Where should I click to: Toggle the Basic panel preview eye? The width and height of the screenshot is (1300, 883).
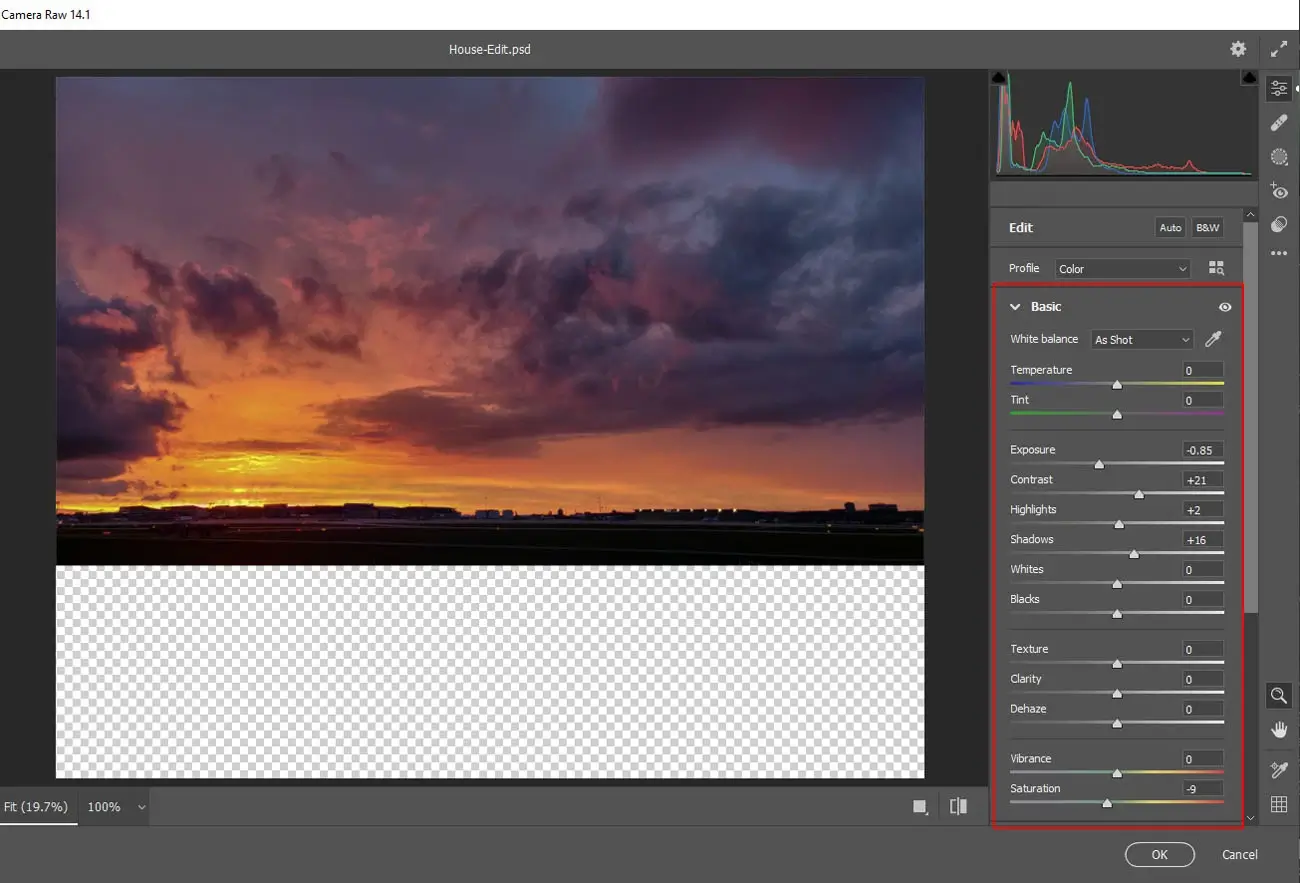tap(1225, 307)
